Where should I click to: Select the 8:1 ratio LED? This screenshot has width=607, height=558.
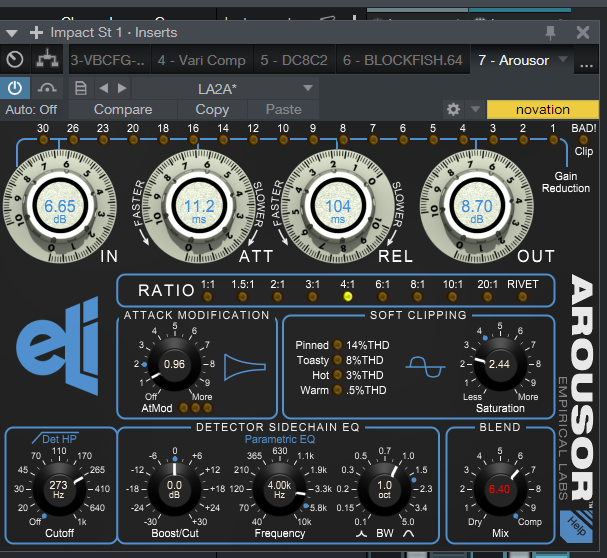417,297
